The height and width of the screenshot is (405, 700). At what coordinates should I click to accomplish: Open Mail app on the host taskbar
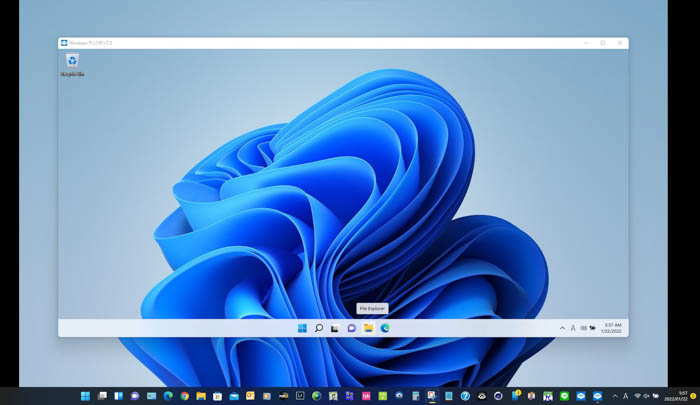(x=234, y=396)
